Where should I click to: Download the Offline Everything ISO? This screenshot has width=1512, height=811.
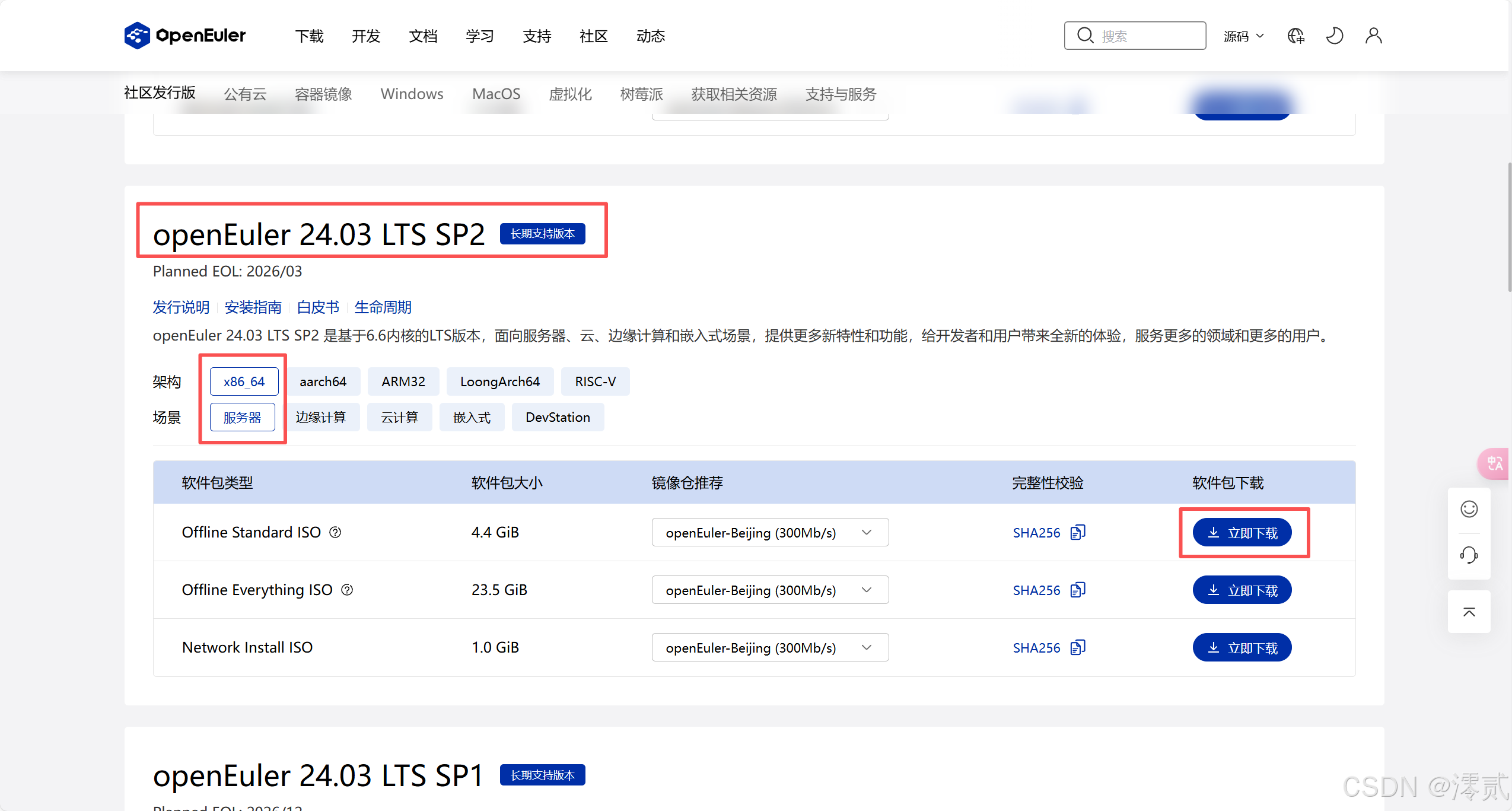point(1242,590)
